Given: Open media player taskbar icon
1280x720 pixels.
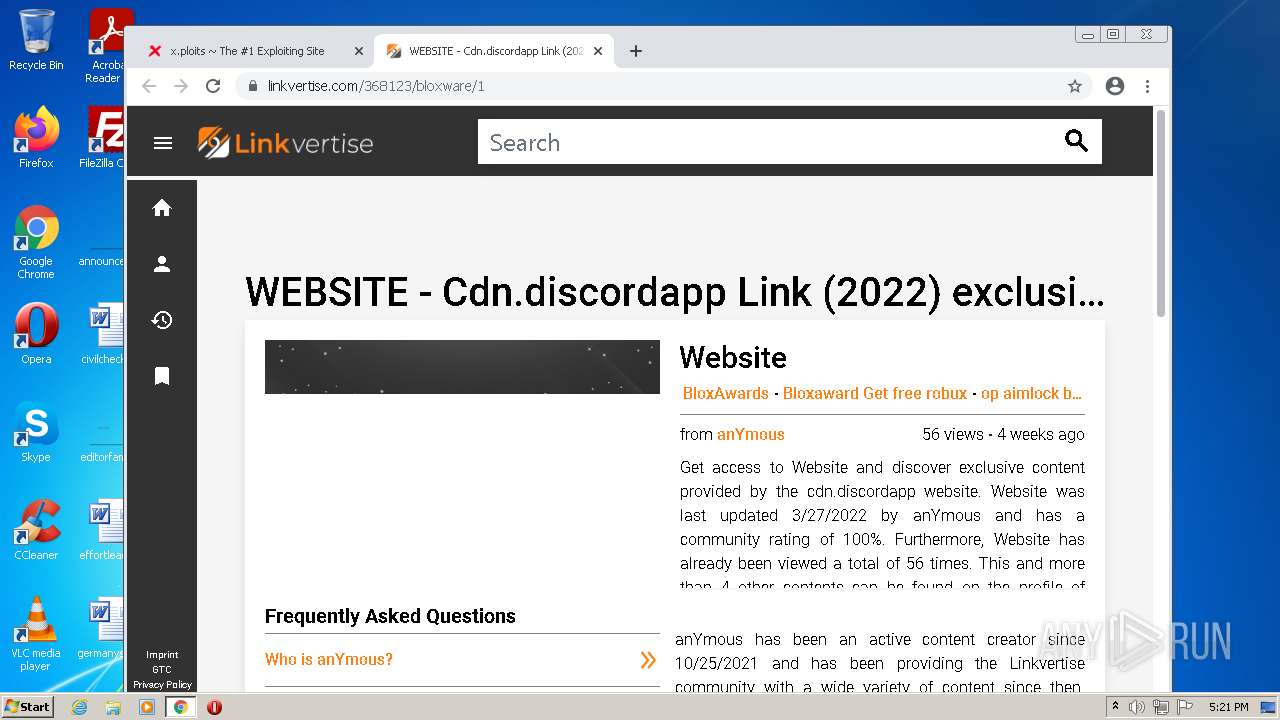Looking at the screenshot, I should click(x=147, y=707).
